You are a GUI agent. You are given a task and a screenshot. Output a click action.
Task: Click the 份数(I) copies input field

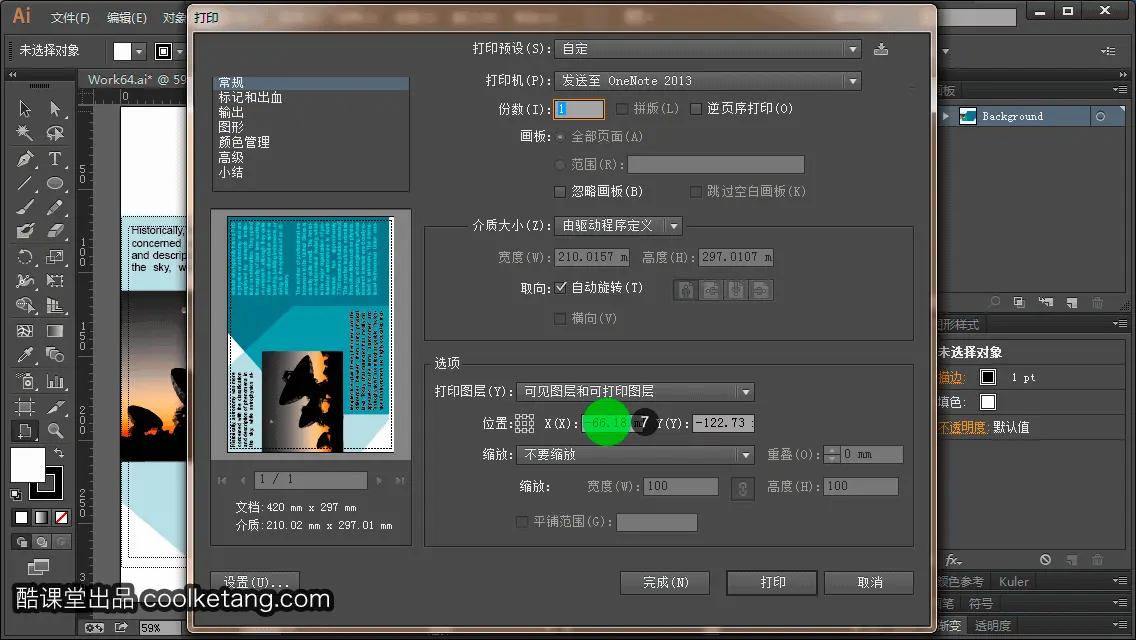click(579, 109)
